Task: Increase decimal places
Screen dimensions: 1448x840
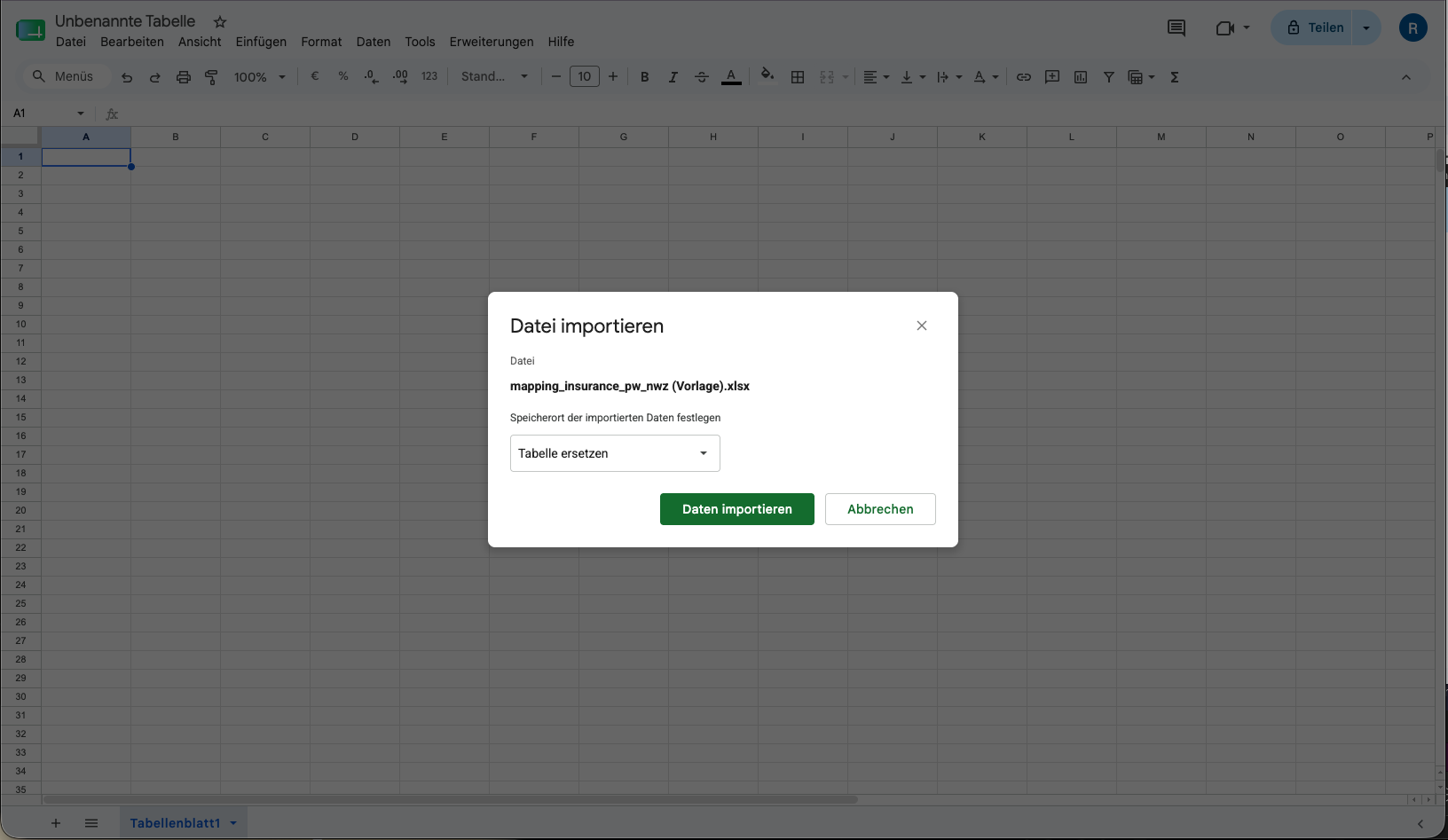Action: 400,77
